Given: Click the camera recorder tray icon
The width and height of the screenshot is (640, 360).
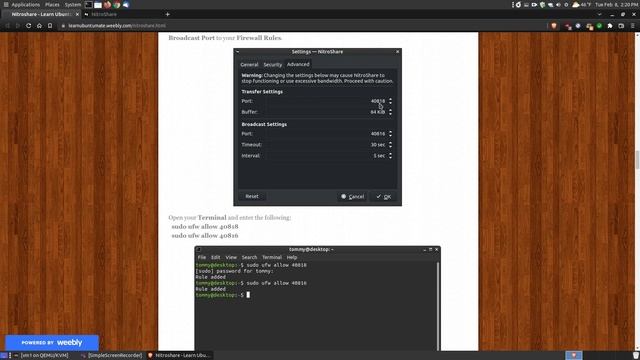Looking at the screenshot, I should 534,4.
